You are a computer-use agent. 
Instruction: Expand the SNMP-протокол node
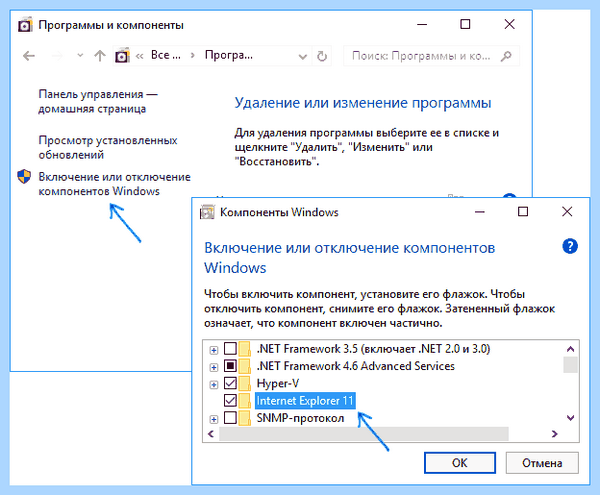click(214, 419)
